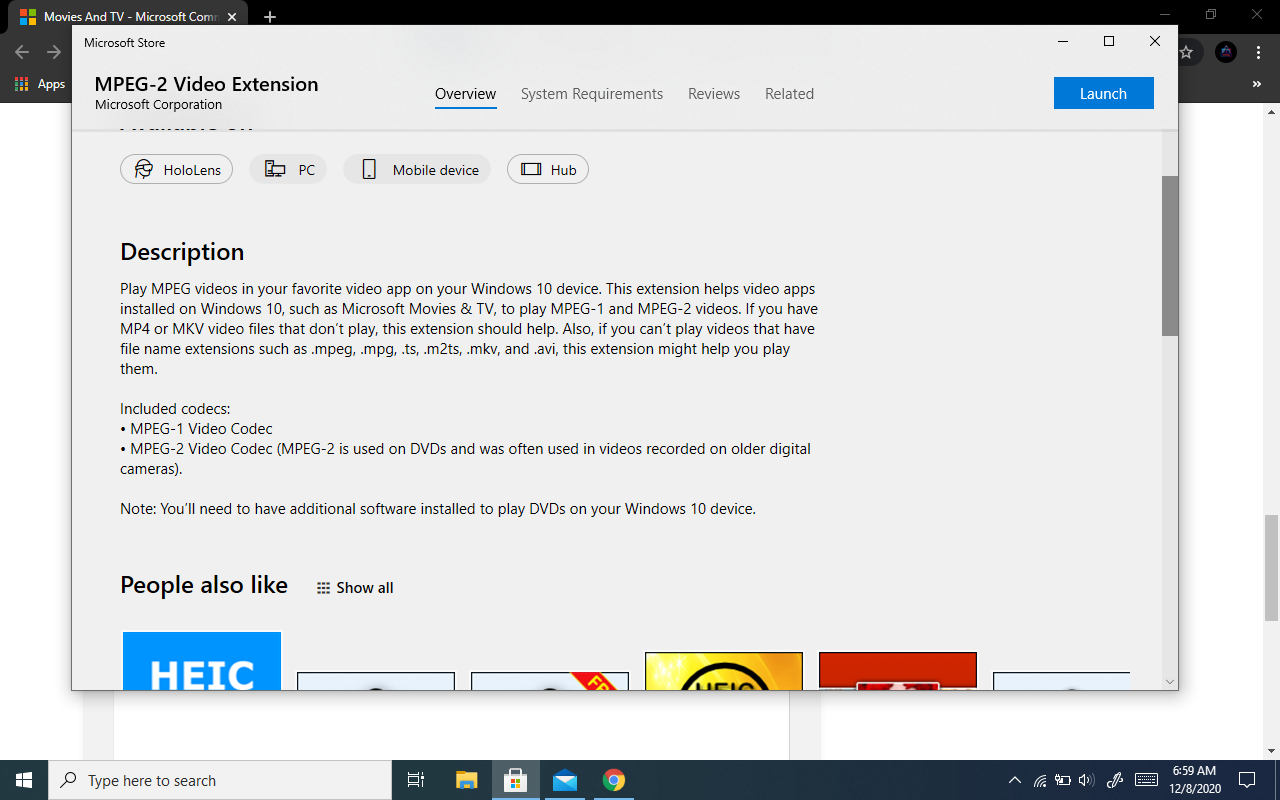Select the Mobile device chip
Screen dimensions: 1280x800
click(417, 169)
